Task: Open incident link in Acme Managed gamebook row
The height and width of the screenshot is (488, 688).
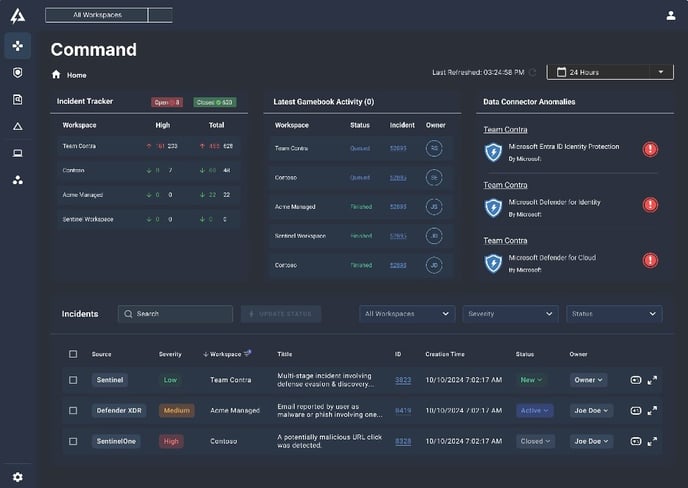Action: tap(398, 207)
